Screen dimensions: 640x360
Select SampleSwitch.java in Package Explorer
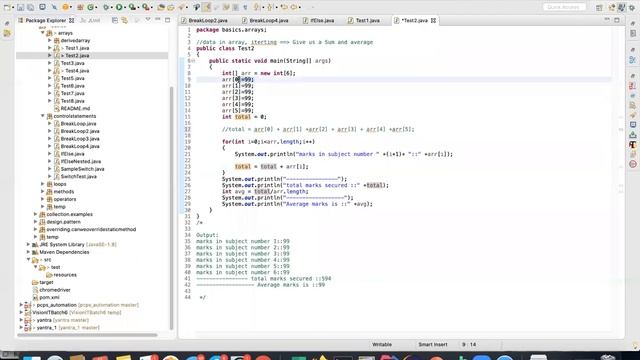pyautogui.click(x=82, y=169)
